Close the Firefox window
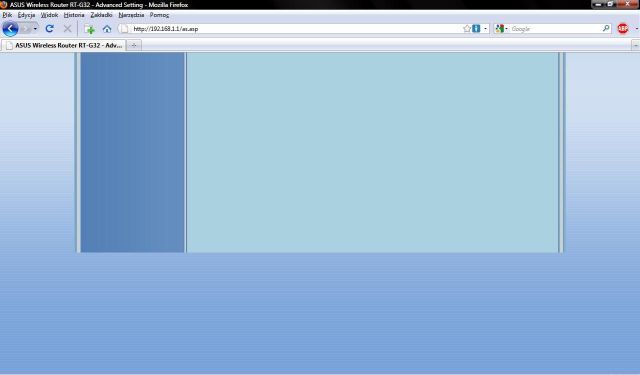 click(x=628, y=4)
